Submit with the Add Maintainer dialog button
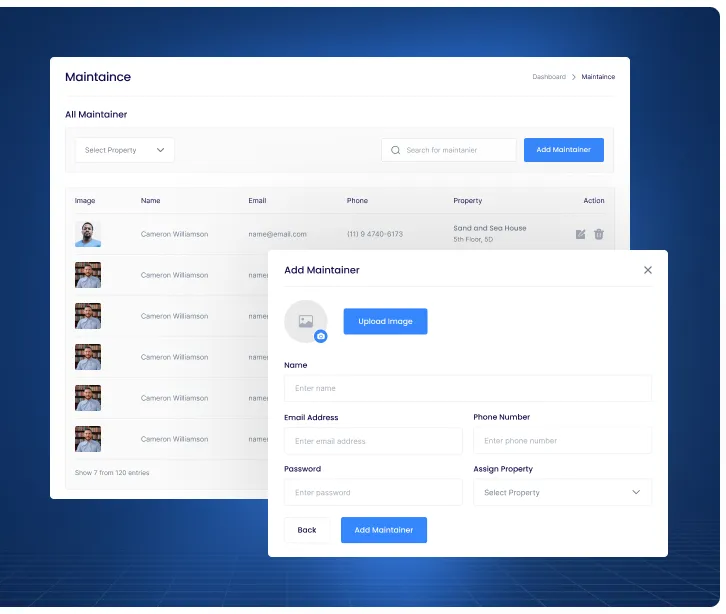726x614 pixels. pyautogui.click(x=384, y=530)
